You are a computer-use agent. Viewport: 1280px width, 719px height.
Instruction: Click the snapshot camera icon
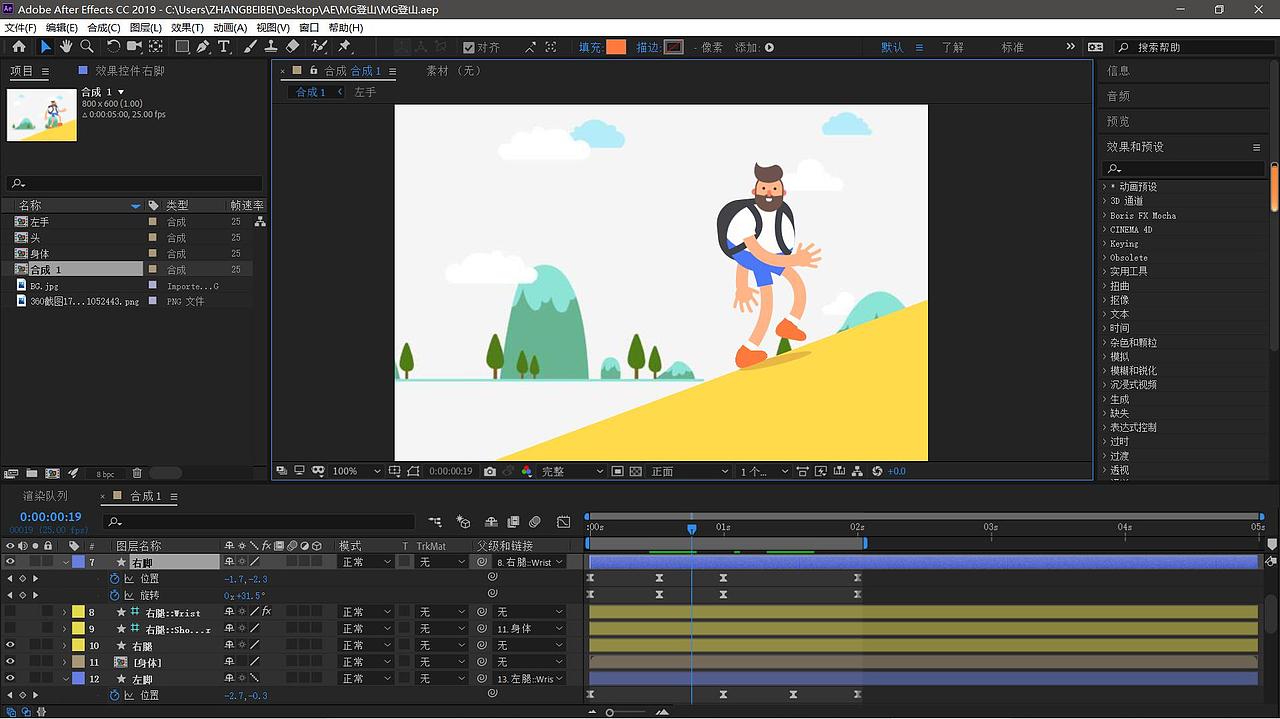490,471
